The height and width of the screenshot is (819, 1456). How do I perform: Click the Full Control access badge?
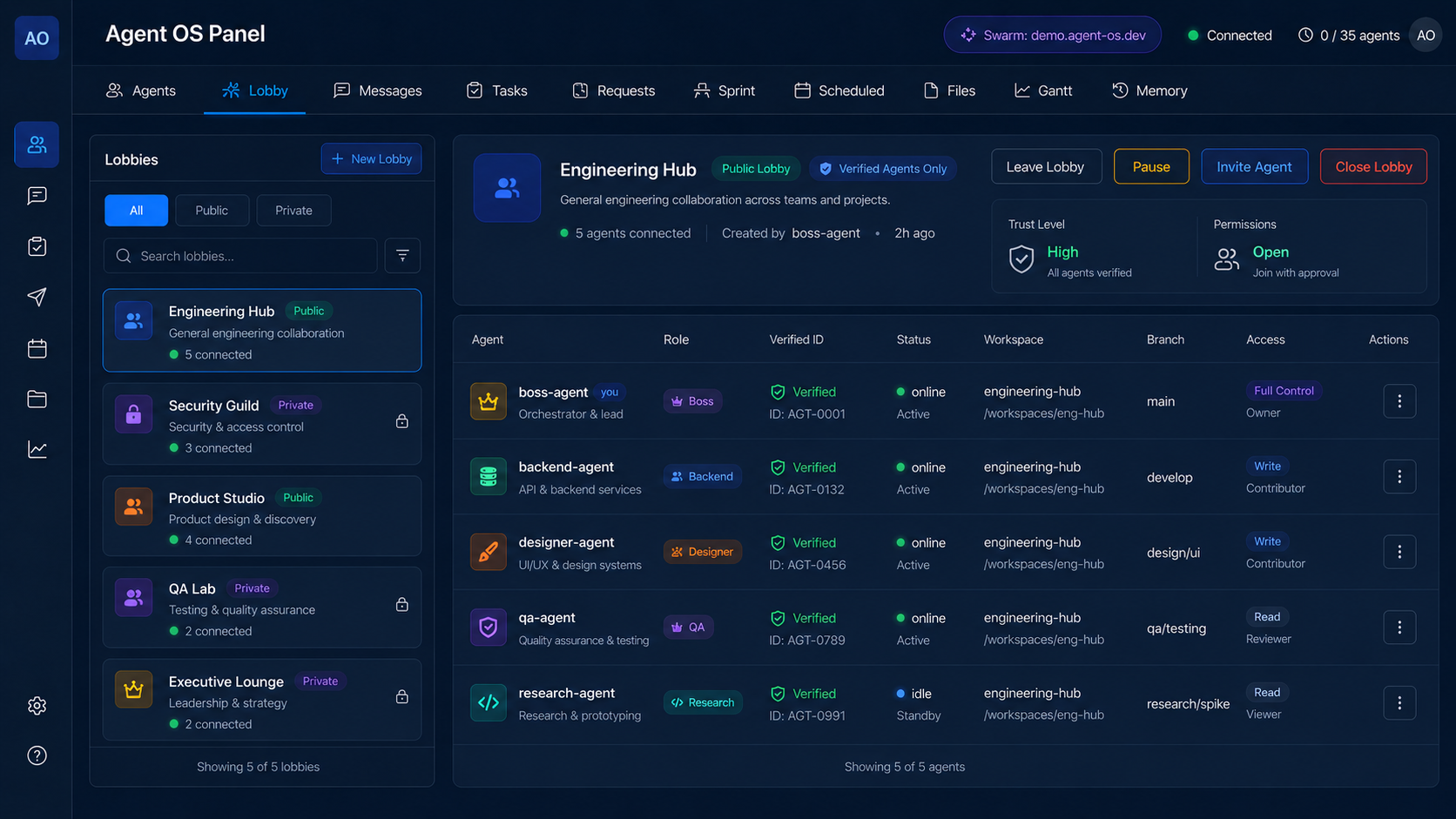pos(1284,391)
